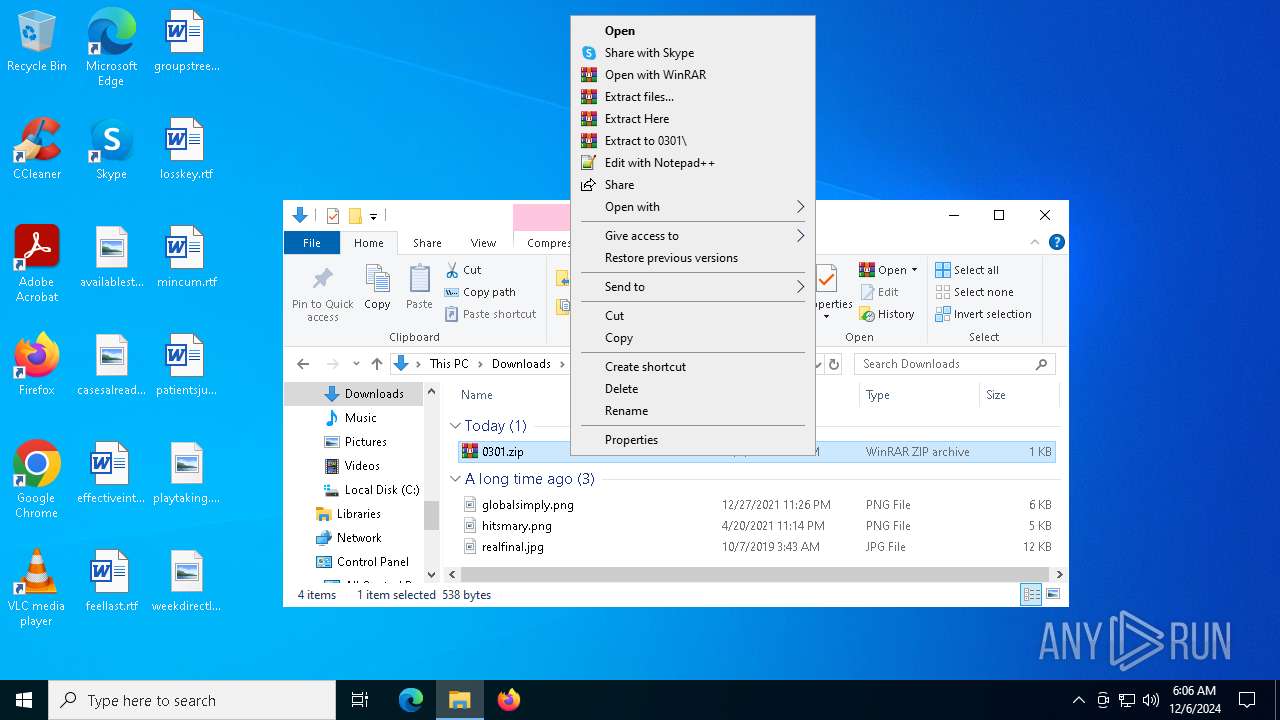1280x720 pixels.
Task: Click Refresh button next to address bar
Action: coord(834,364)
